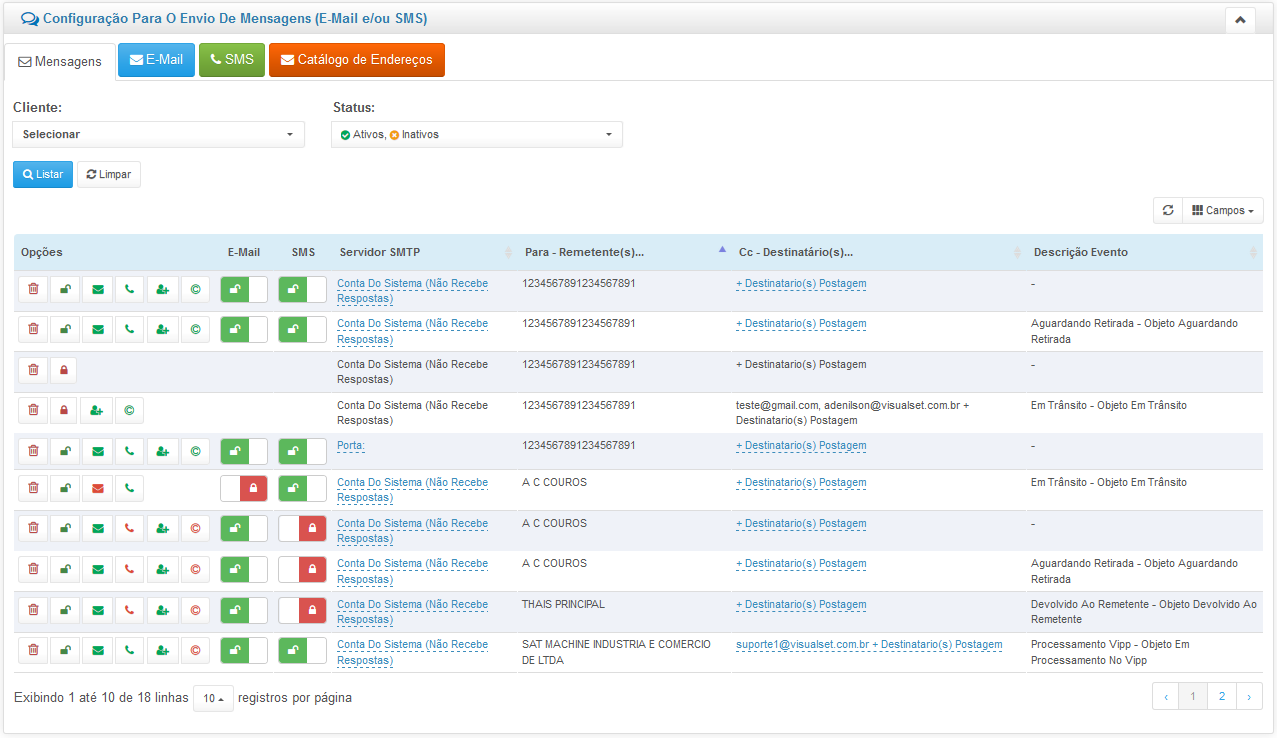
Task: Switch to the SMS tab
Action: click(231, 60)
